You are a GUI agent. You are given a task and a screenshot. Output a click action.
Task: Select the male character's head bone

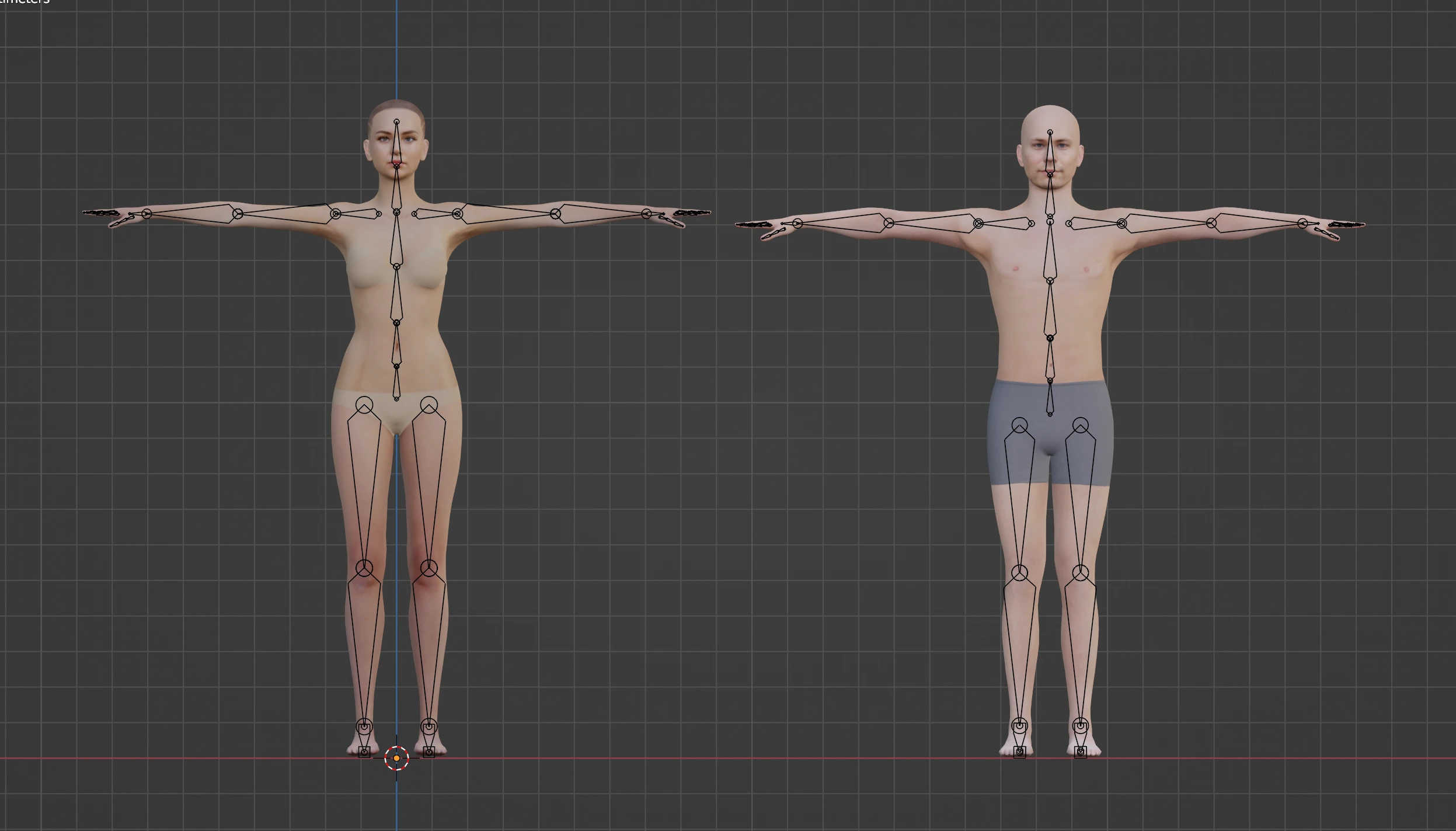(x=1050, y=153)
